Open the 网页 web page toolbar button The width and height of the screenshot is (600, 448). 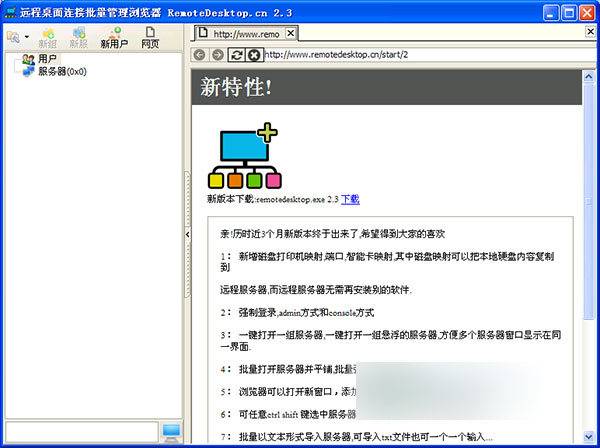[150, 38]
